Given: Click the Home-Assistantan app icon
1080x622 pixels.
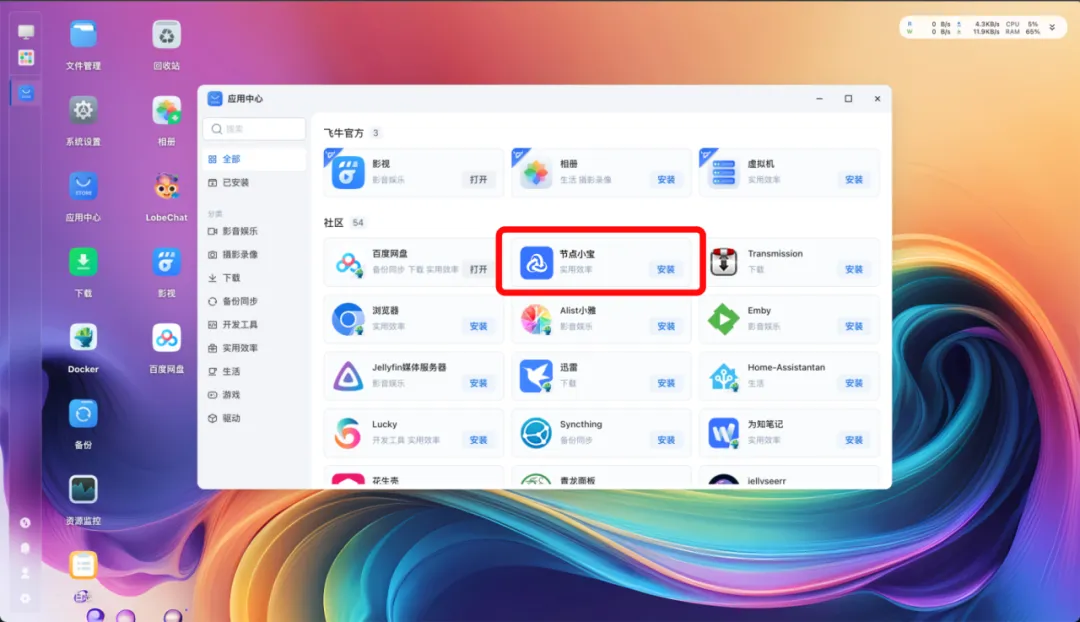Looking at the screenshot, I should click(724, 376).
